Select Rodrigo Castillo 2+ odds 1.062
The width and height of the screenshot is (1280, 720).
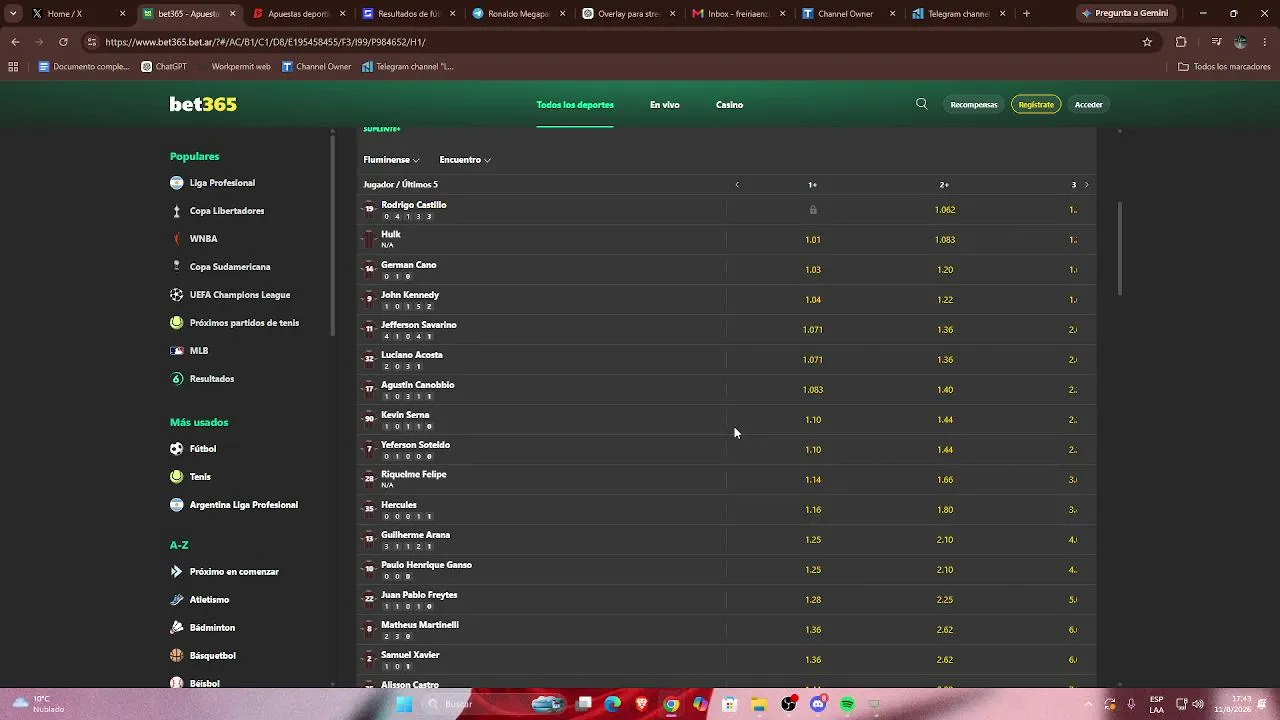(x=945, y=210)
